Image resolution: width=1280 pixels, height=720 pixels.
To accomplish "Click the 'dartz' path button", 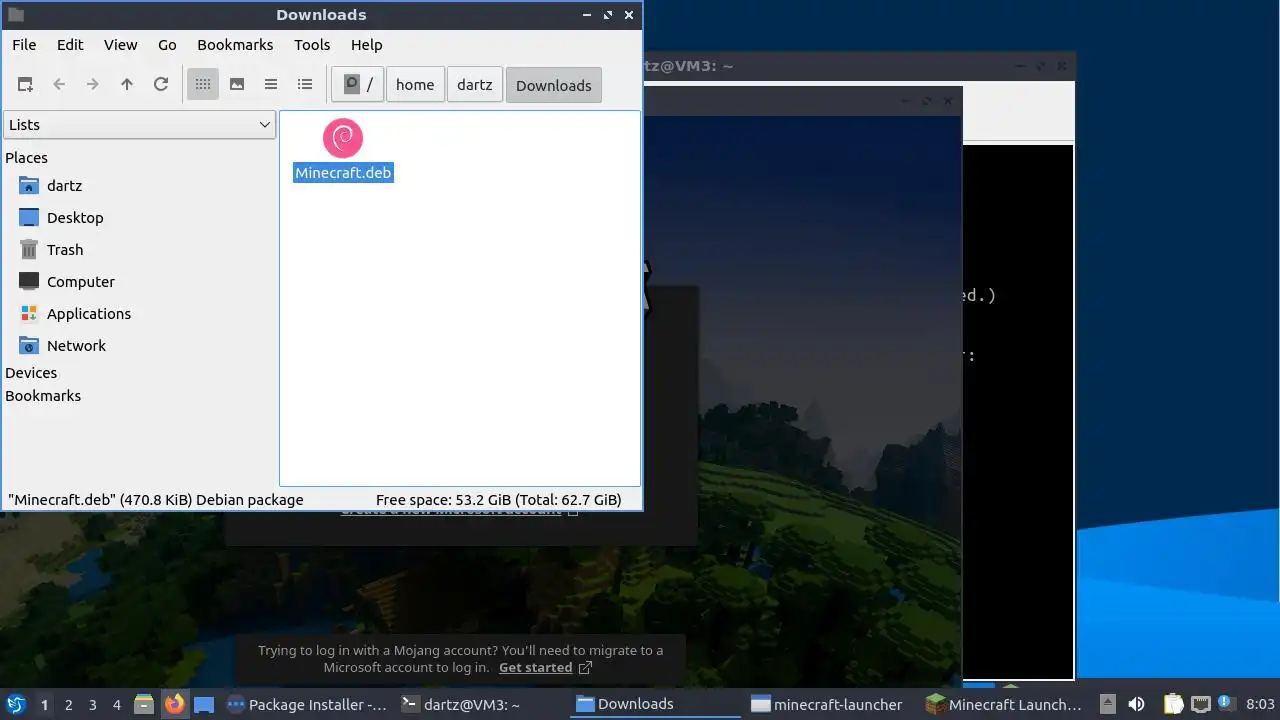I will pos(475,85).
